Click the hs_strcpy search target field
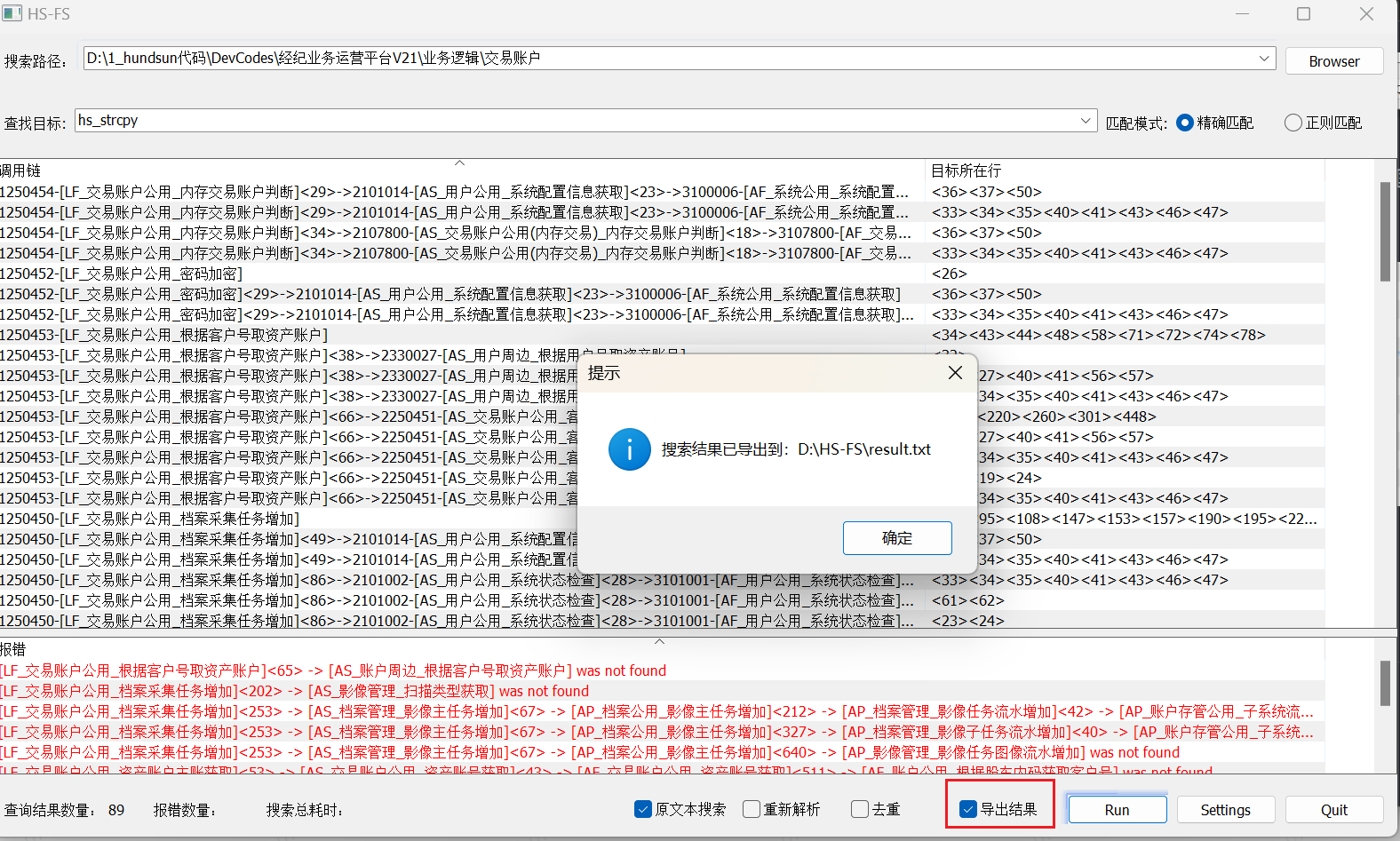The width and height of the screenshot is (1400, 841). click(577, 121)
